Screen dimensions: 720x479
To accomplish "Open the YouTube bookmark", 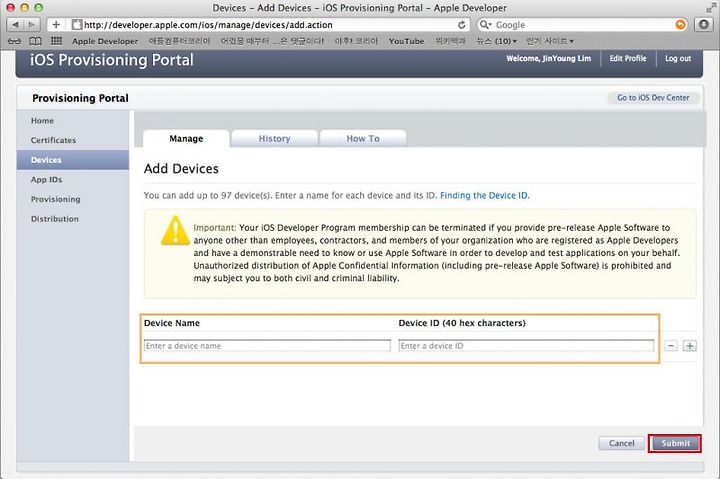I will [406, 41].
